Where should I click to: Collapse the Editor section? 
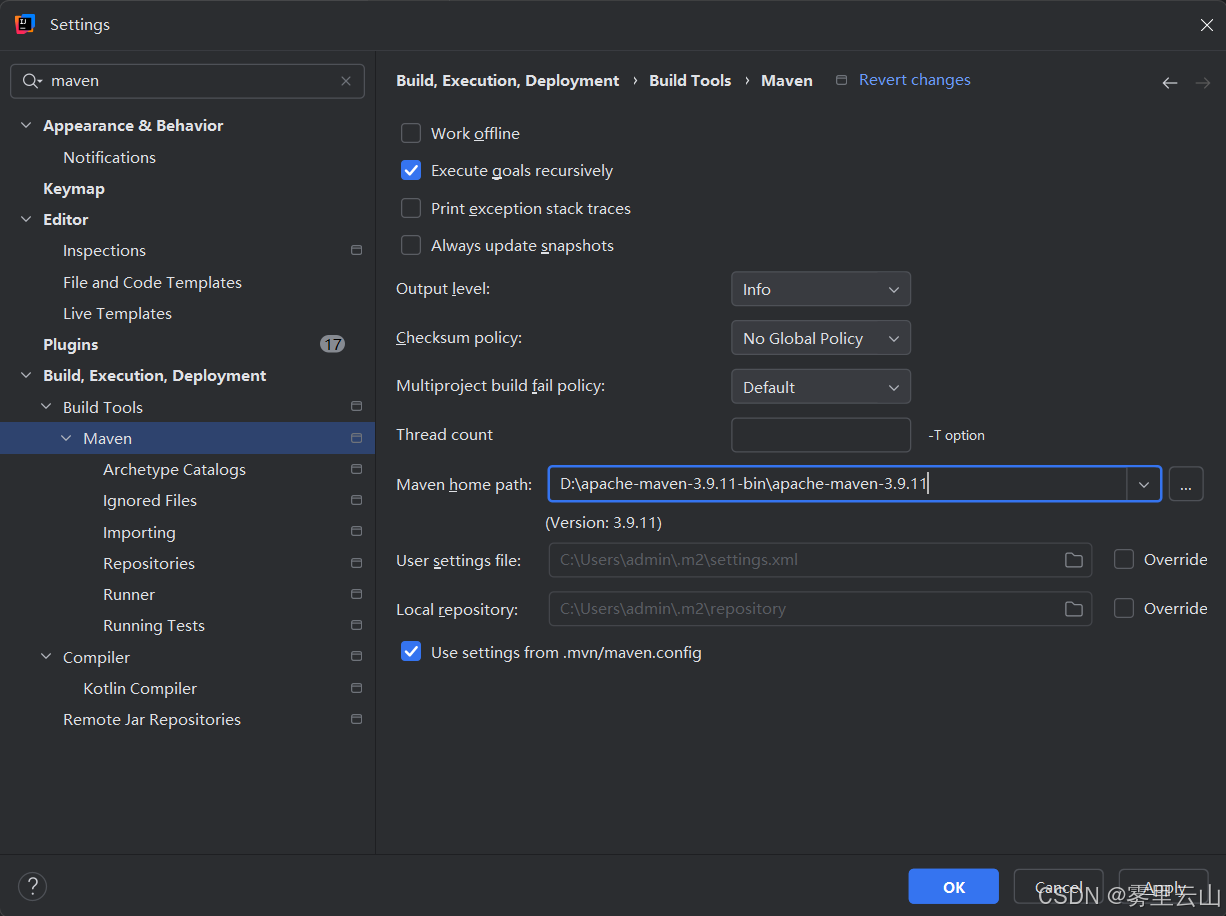coord(26,220)
